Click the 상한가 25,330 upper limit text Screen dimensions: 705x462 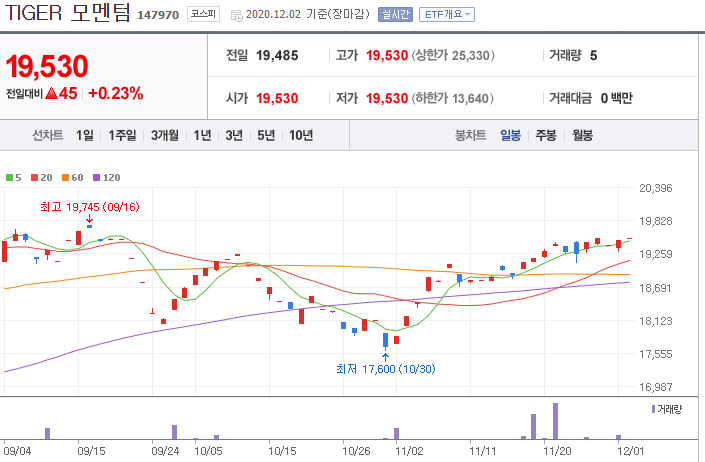(453, 56)
